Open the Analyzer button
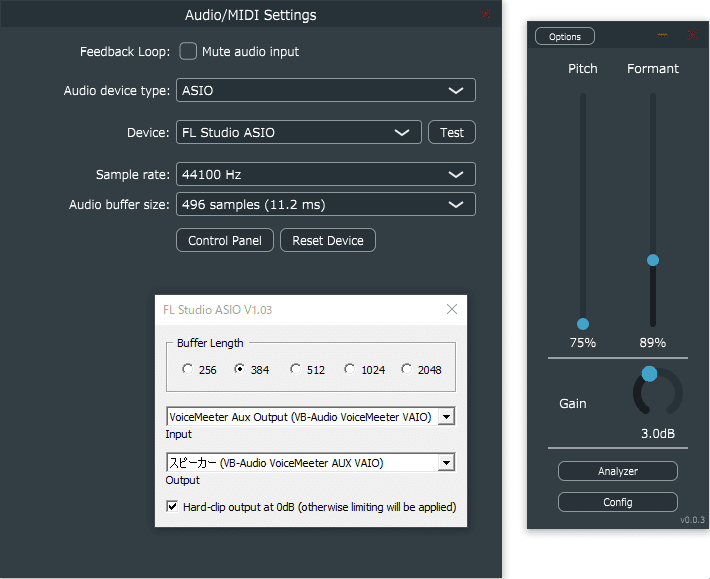This screenshot has width=710, height=579. [618, 471]
